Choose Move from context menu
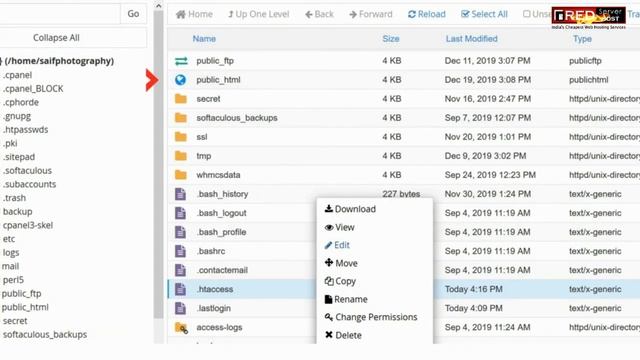640x360 pixels. (x=341, y=263)
